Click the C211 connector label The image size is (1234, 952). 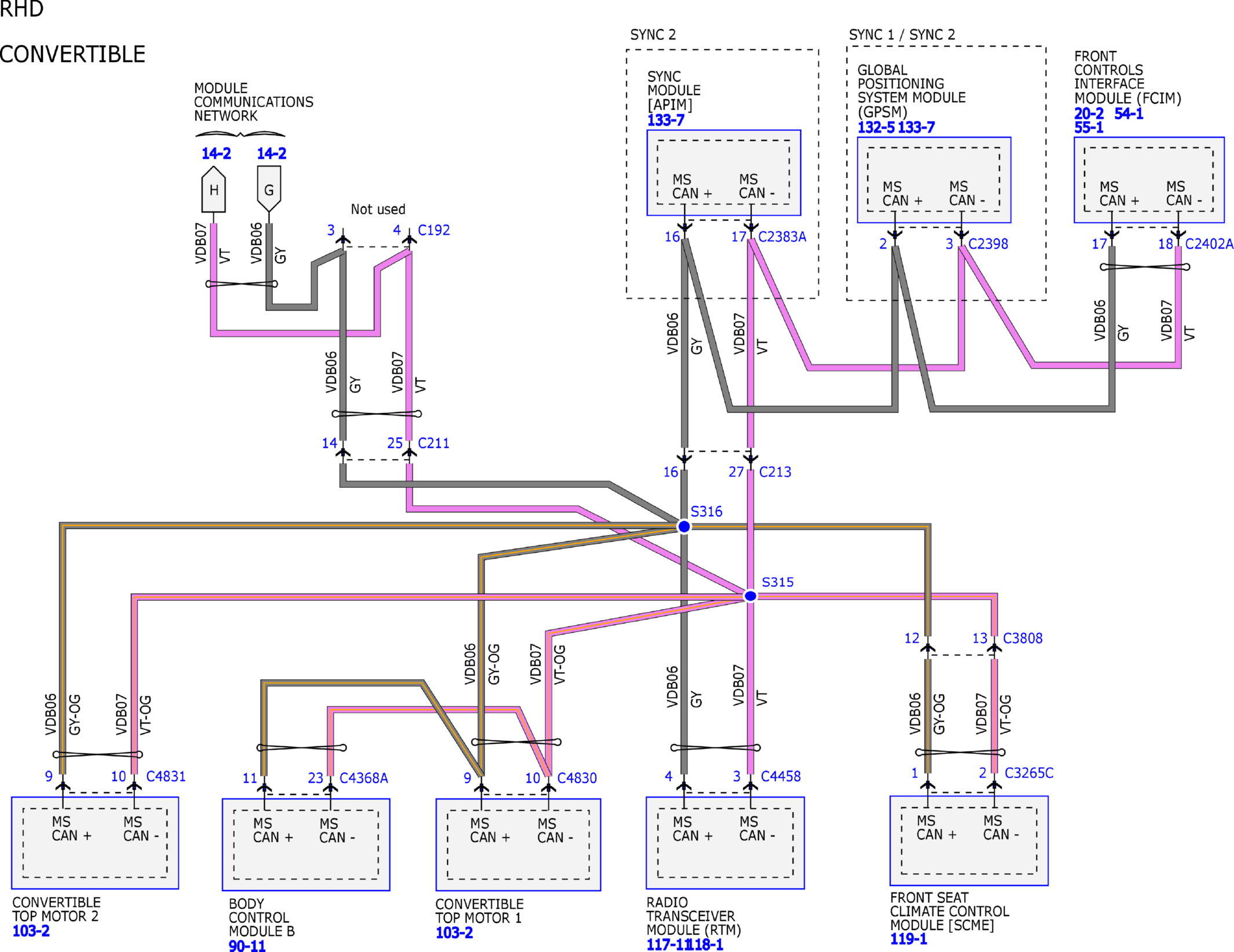pos(433,443)
